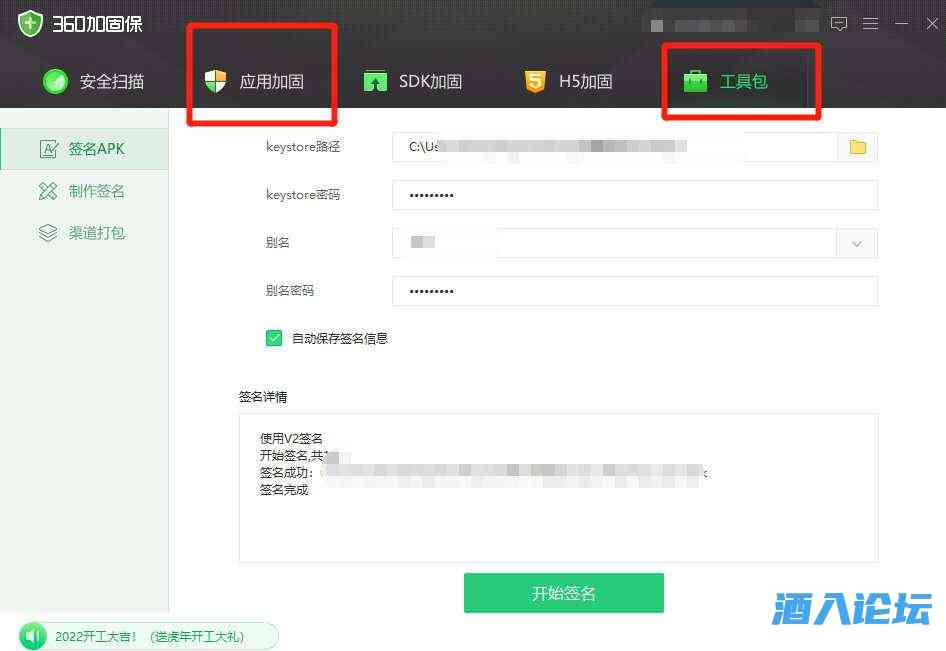Click the speaker icon on announcement banner
Viewport: 946px width, 651px height.
(x=32, y=636)
